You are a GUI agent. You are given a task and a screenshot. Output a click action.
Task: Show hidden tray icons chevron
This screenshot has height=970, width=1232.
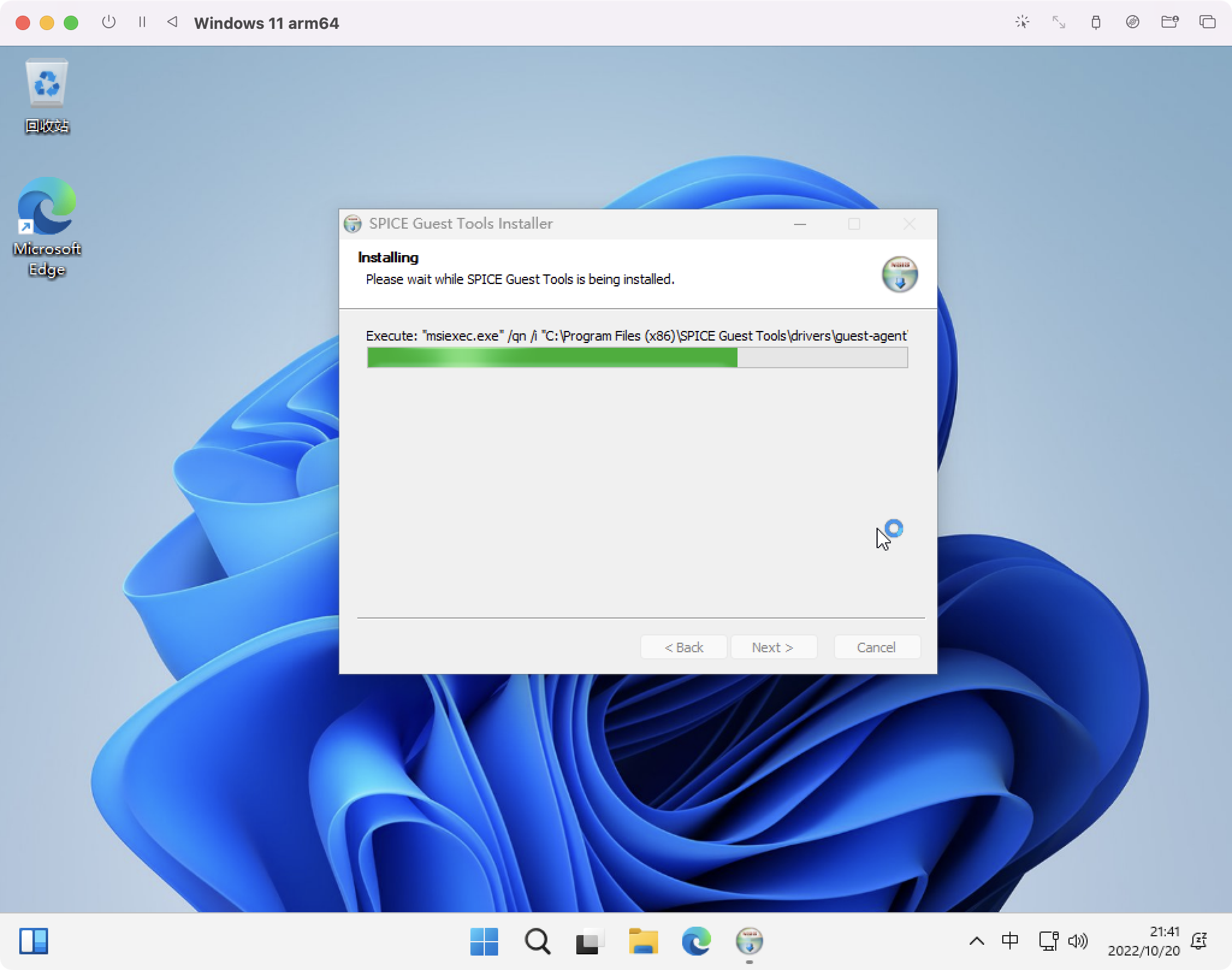coord(977,941)
